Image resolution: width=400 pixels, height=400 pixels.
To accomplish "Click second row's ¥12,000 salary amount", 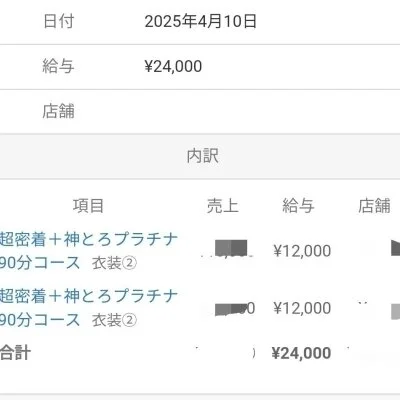I will 302,308.
